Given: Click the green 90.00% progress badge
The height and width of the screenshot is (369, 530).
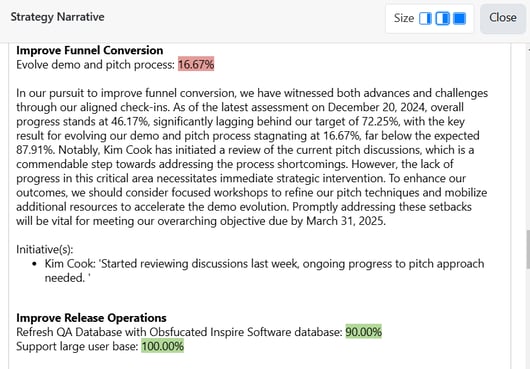Looking at the screenshot, I should click(x=363, y=332).
